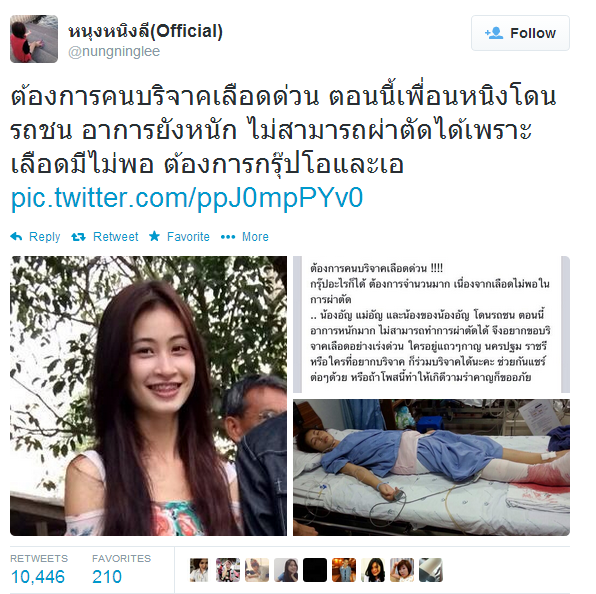Viewport: 596px width, 594px height.
Task: Click the Retweet arrows icon
Action: [x=78, y=237]
